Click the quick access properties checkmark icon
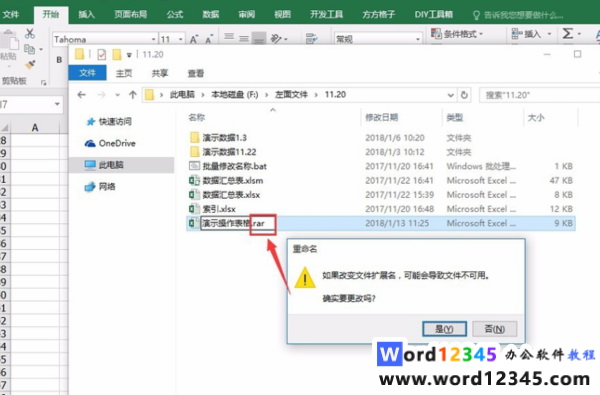Image resolution: width=600 pixels, height=395 pixels. coord(101,55)
